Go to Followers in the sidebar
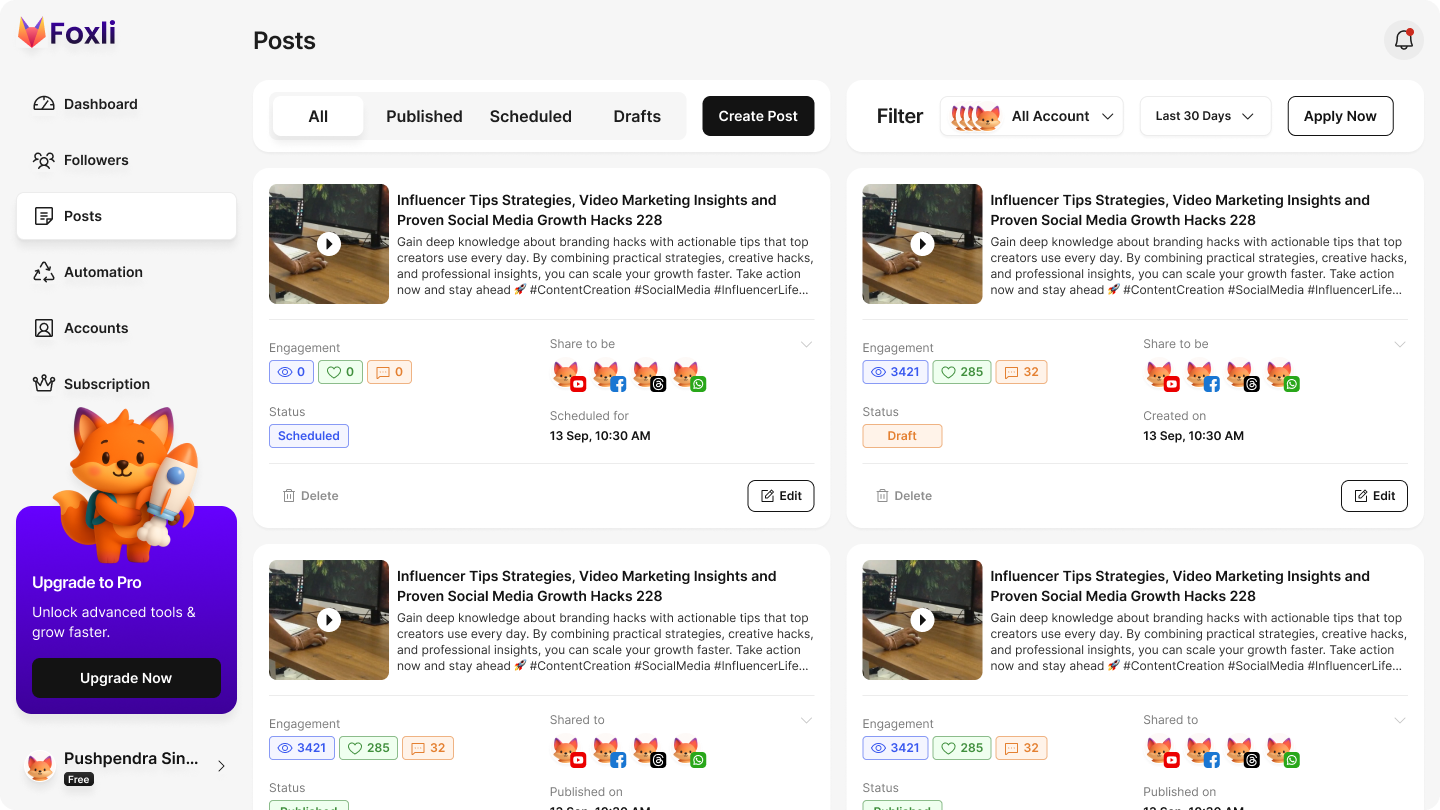Viewport: 1440px width, 810px height. click(96, 160)
